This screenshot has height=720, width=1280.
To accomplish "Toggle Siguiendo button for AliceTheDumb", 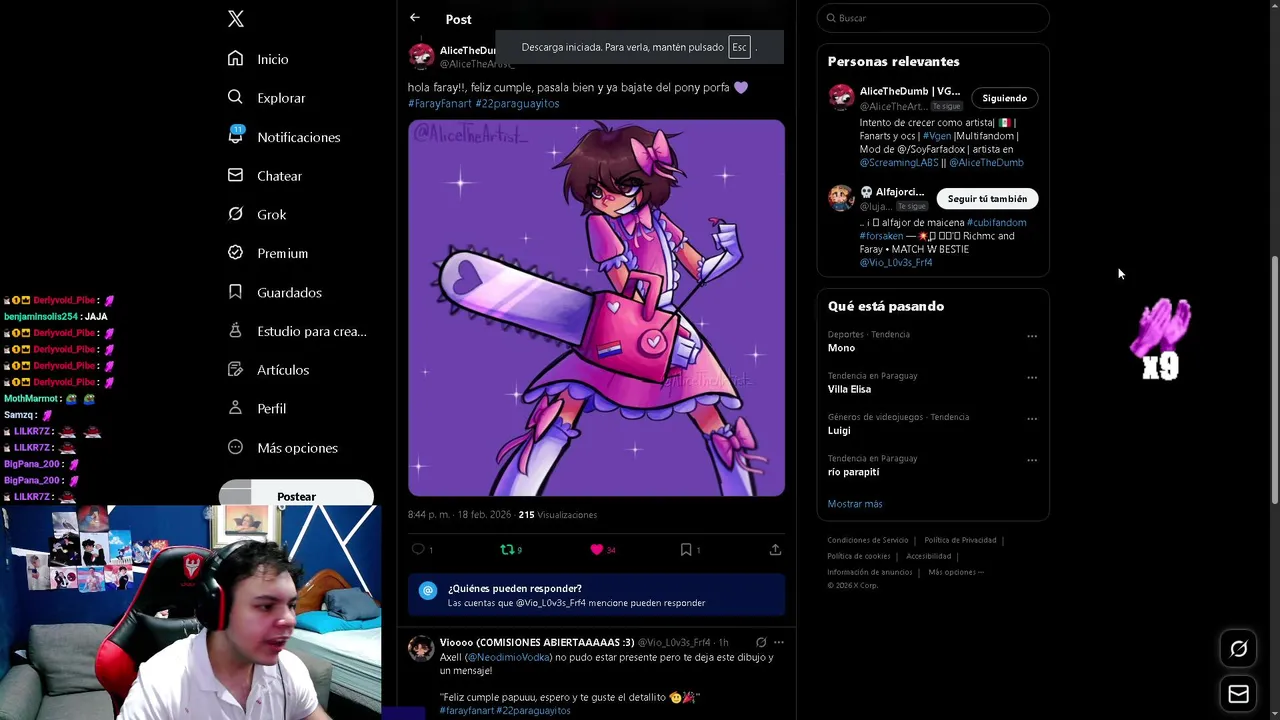I will click(x=1004, y=98).
